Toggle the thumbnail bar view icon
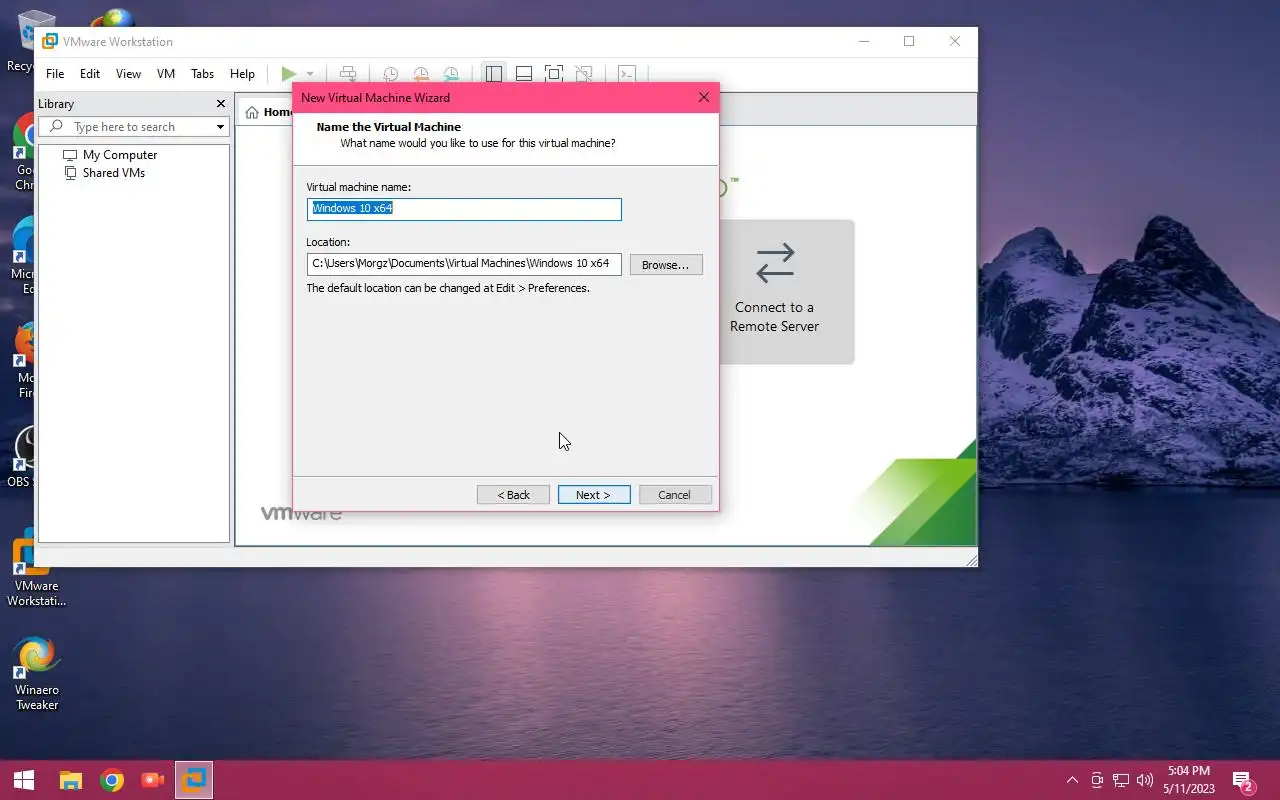Image resolution: width=1280 pixels, height=800 pixels. (523, 74)
